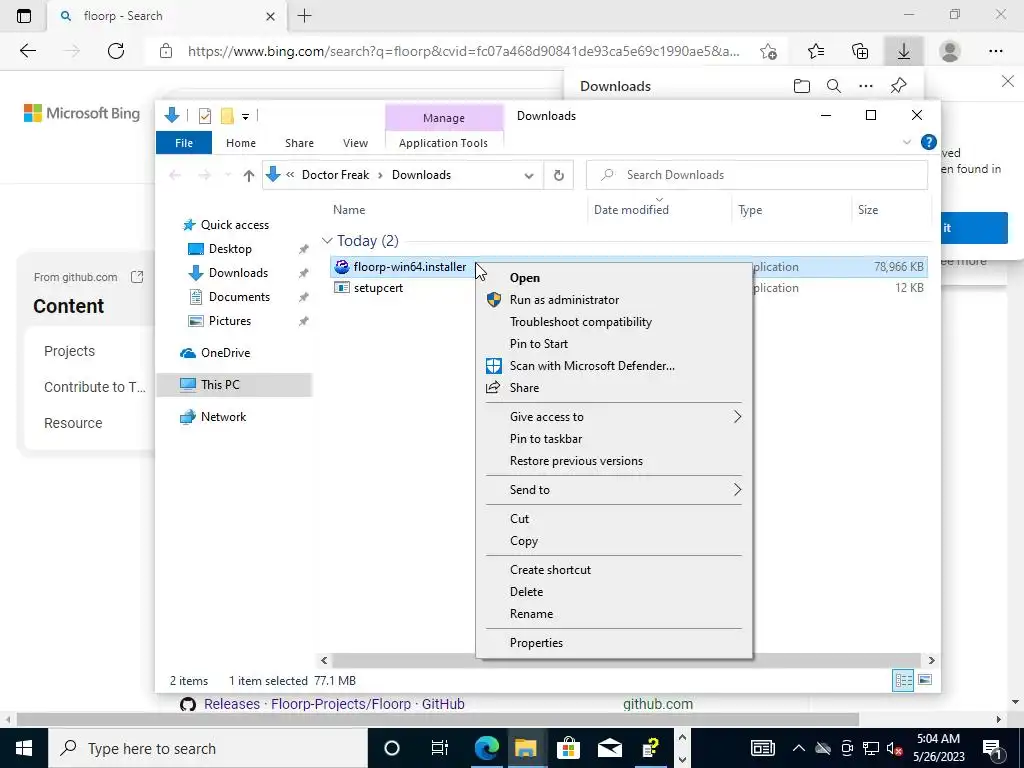Search downloads icon in Downloads flyout

click(833, 86)
